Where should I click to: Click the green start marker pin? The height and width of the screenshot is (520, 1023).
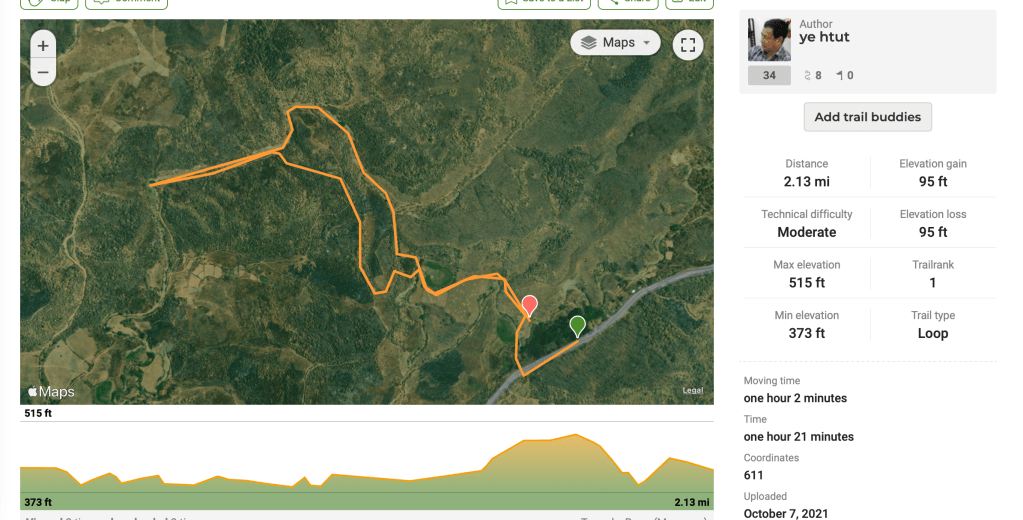pyautogui.click(x=577, y=325)
